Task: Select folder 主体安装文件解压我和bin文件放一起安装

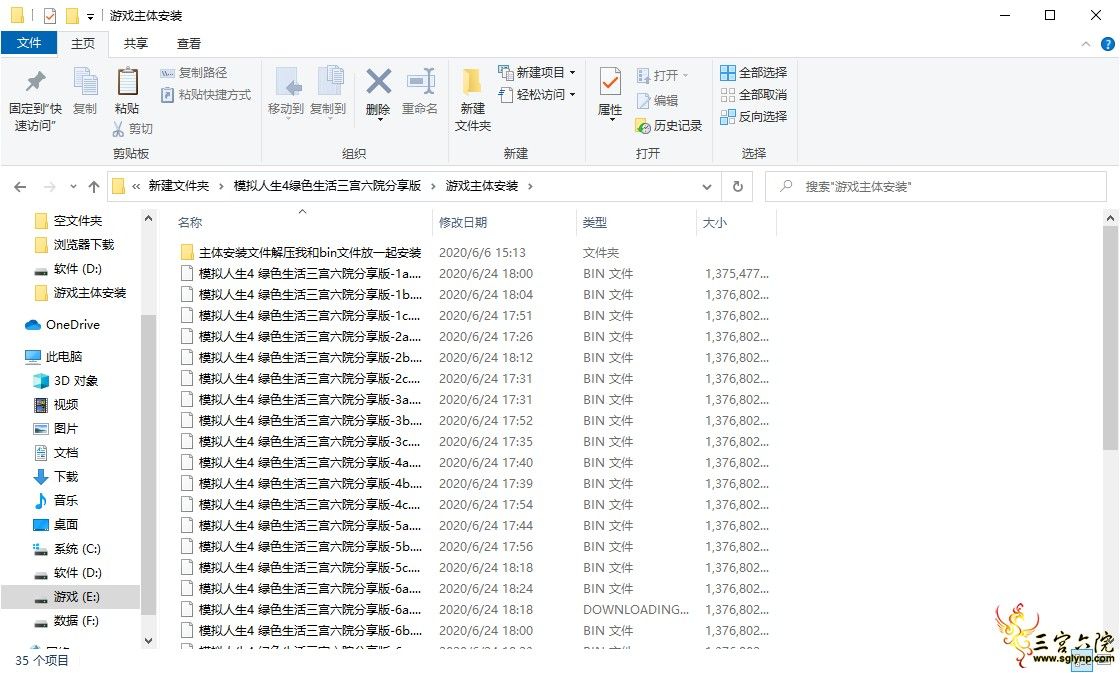Action: tap(301, 253)
